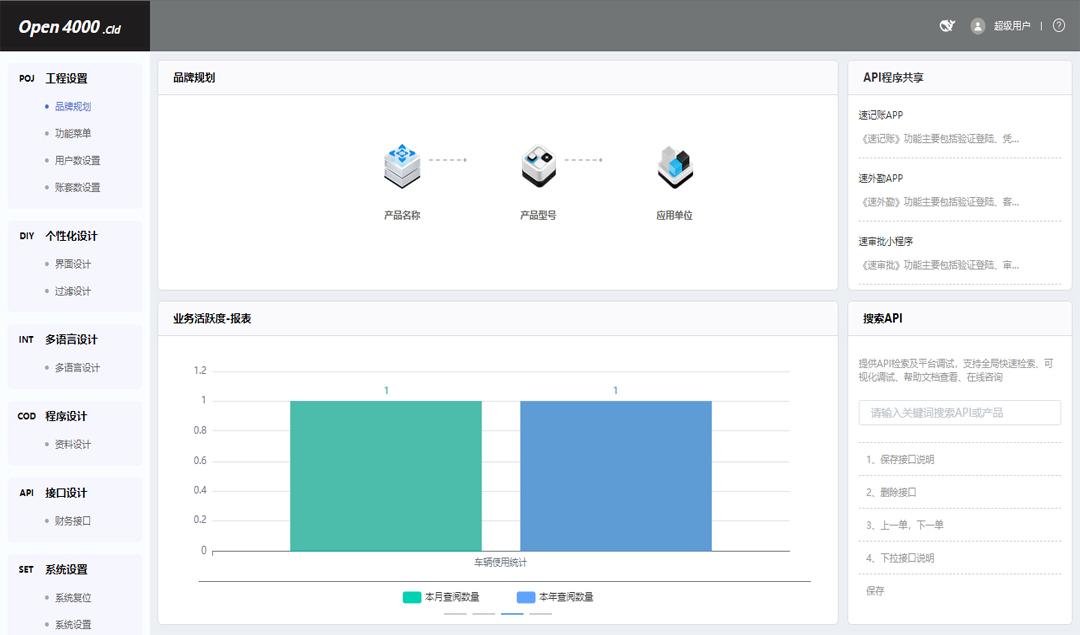Click the 应用单位 building icon

pyautogui.click(x=674, y=167)
